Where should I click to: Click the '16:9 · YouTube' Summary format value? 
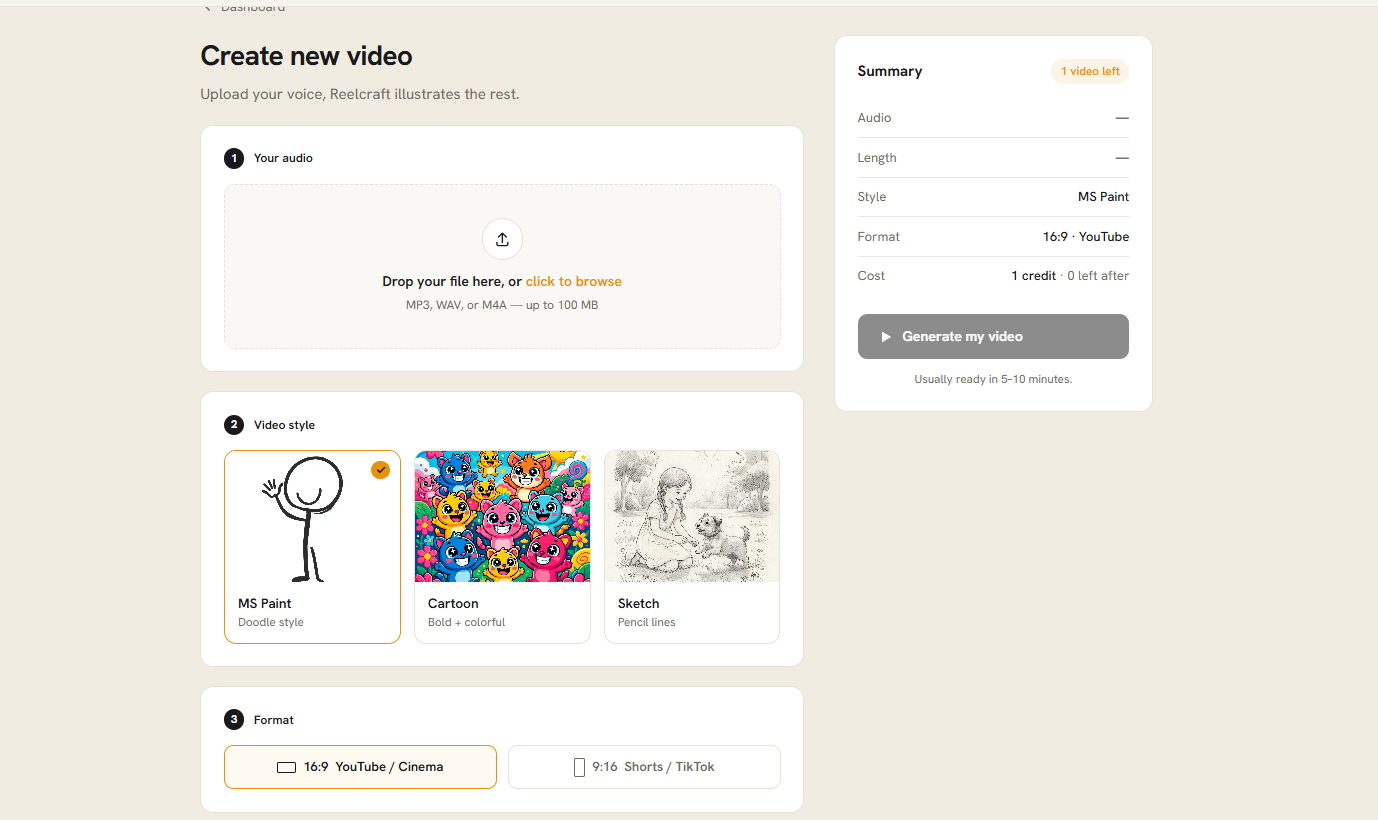[x=1086, y=237]
